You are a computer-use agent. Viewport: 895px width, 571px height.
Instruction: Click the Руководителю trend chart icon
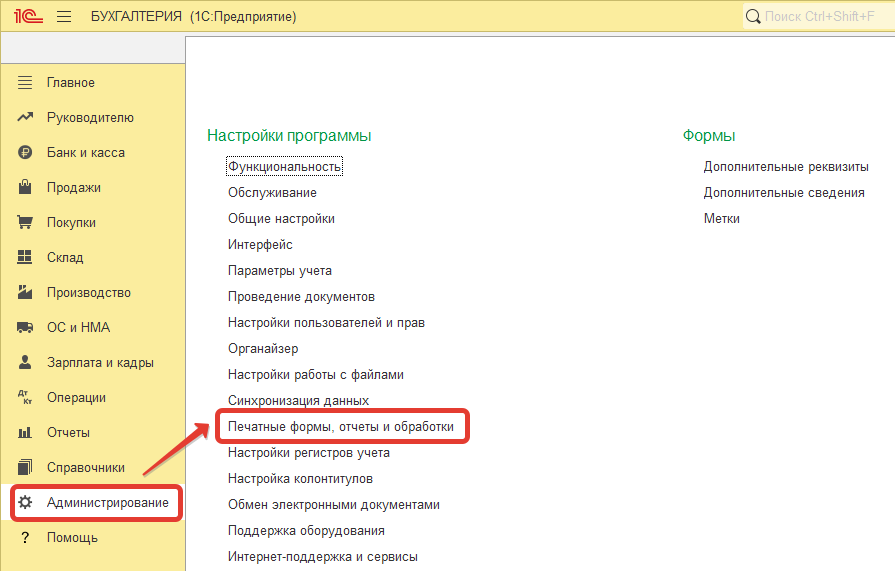pyautogui.click(x=25, y=117)
